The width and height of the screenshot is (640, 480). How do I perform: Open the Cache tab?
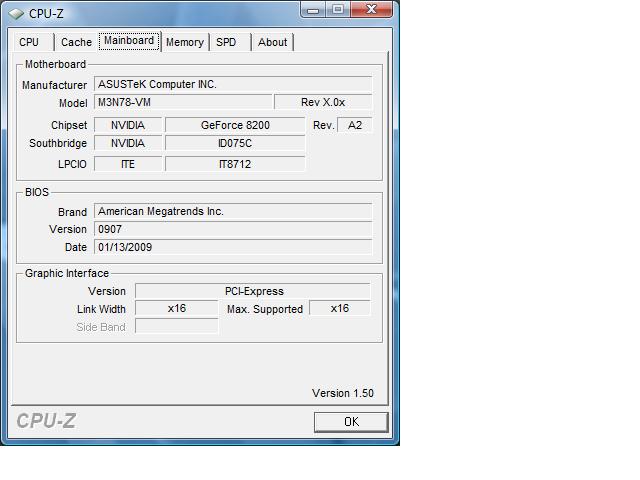pos(76,42)
